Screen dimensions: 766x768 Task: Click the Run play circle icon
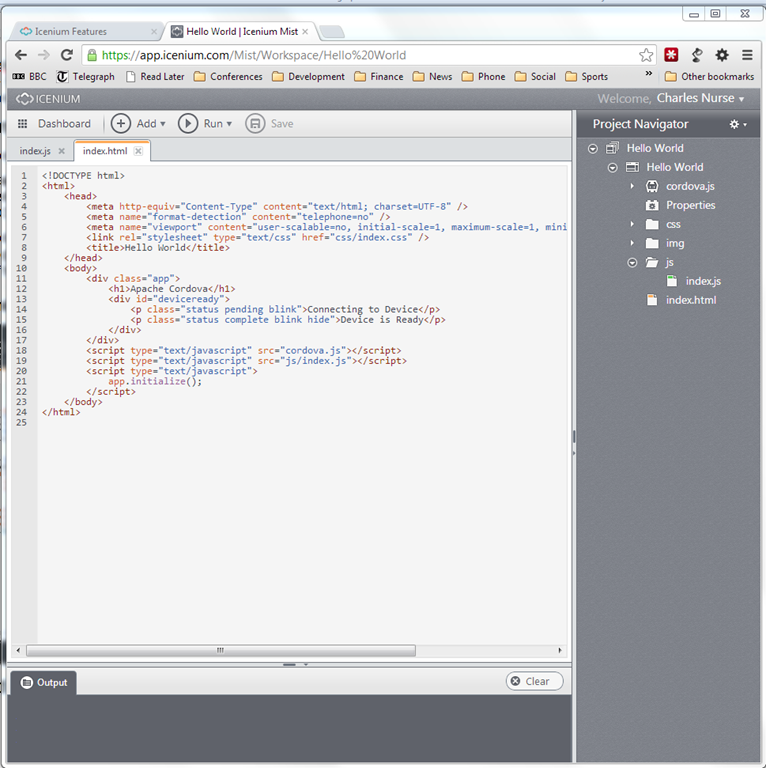(x=188, y=123)
